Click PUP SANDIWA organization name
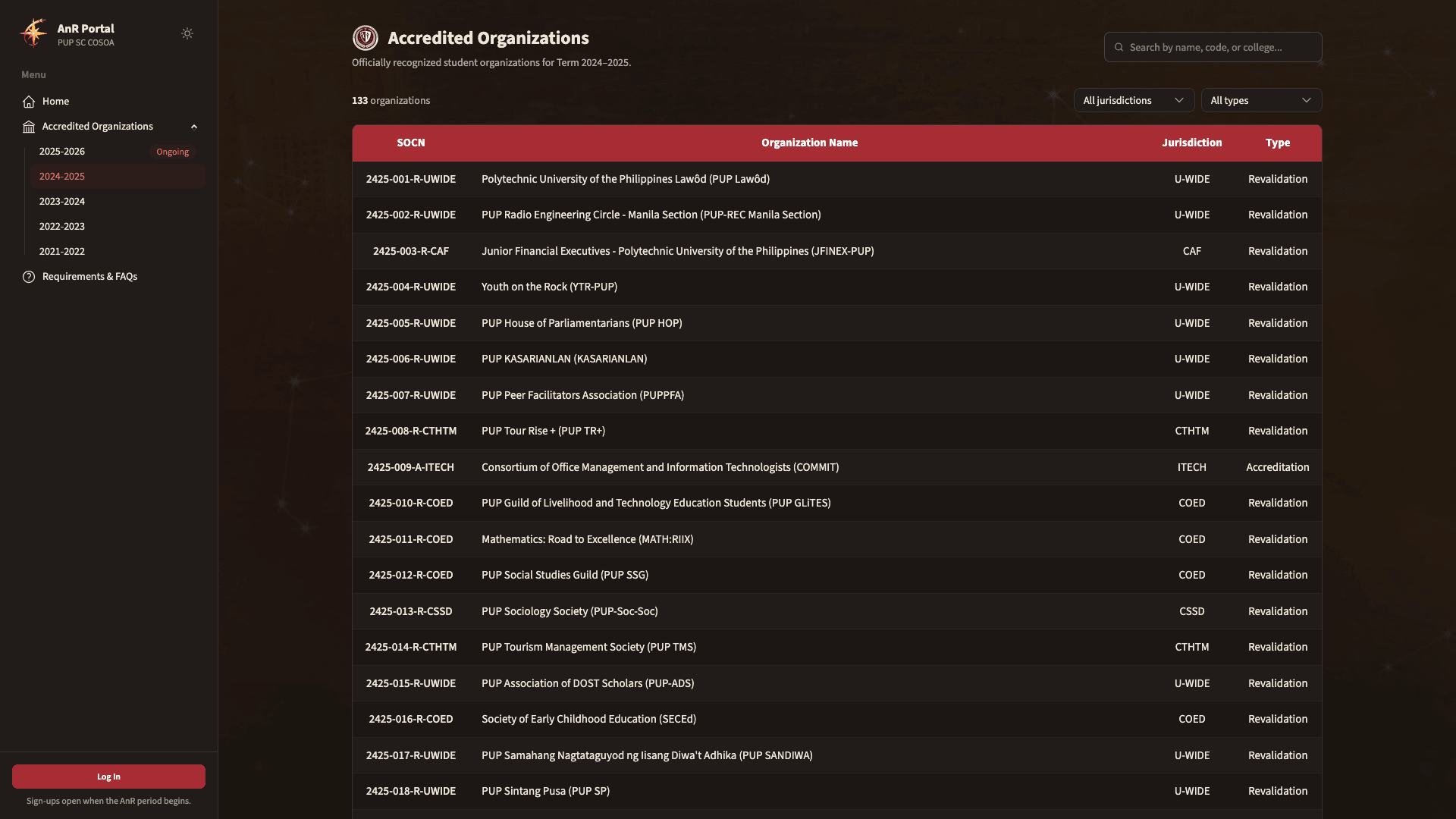 click(x=647, y=755)
